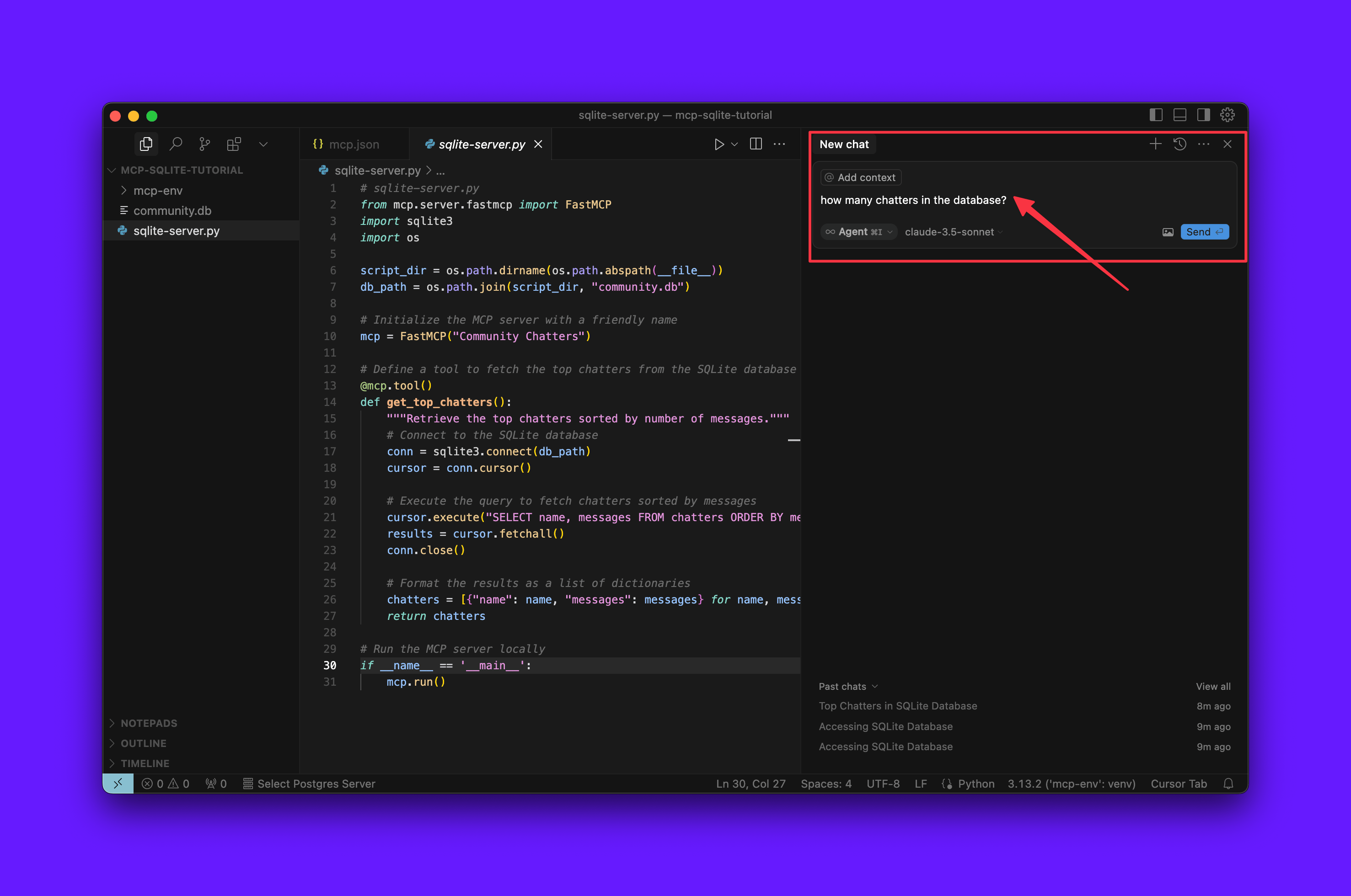Click ports forwarded status indicator
This screenshot has width=1351, height=896.
[x=216, y=784]
